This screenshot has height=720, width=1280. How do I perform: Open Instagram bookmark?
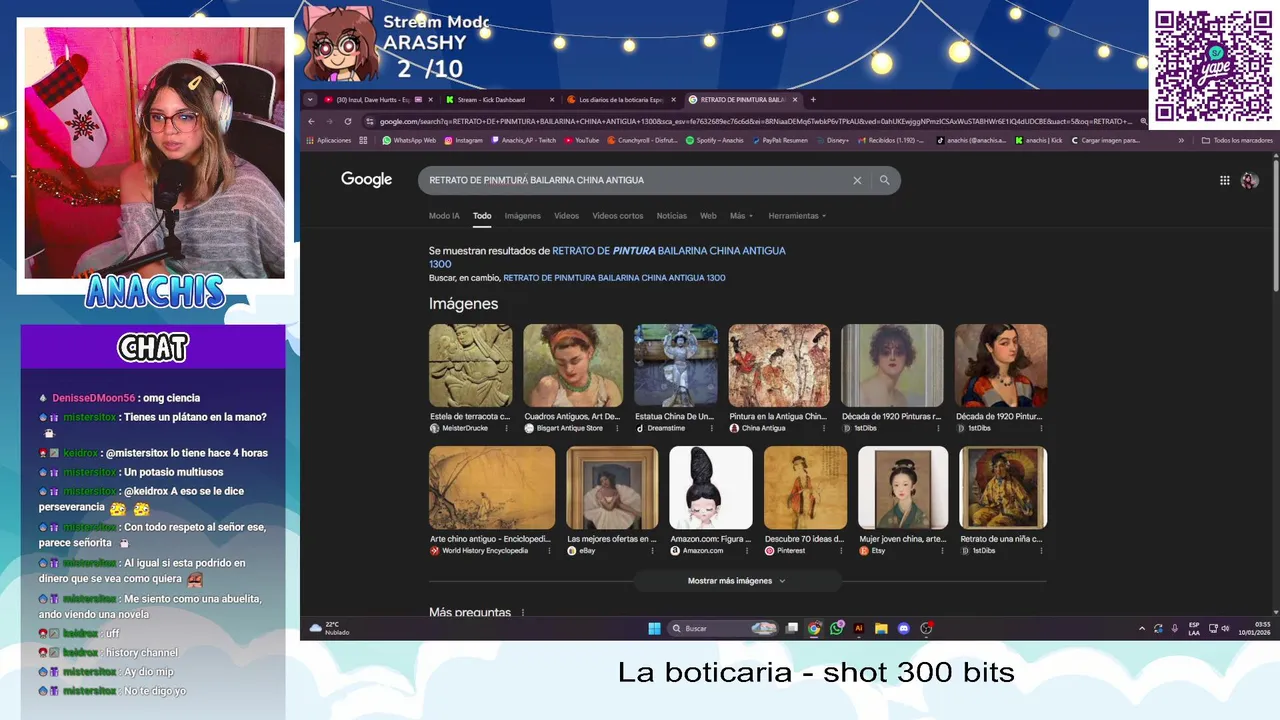[463, 141]
